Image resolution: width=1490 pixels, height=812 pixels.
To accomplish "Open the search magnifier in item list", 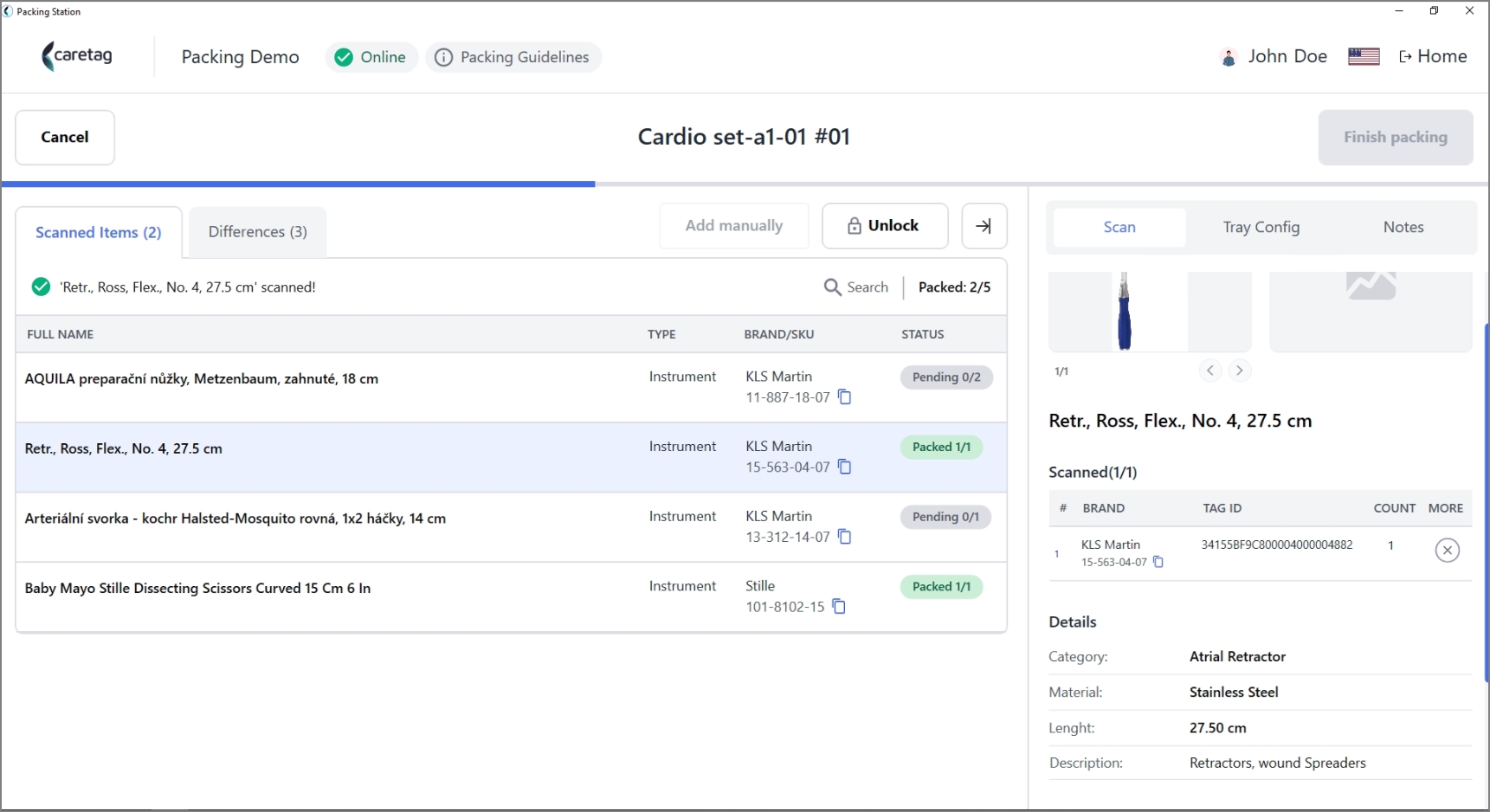I will (x=833, y=287).
